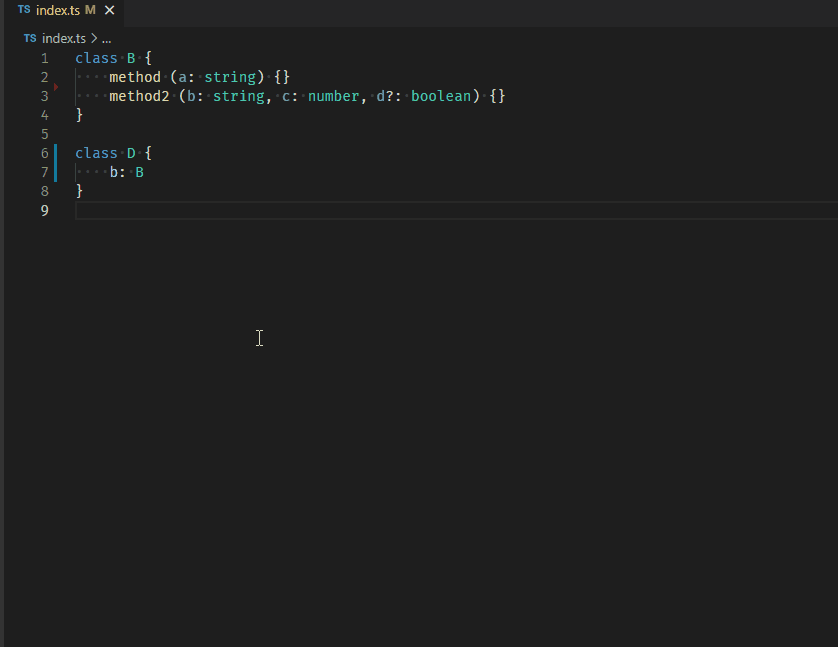This screenshot has height=647, width=838.
Task: Click the TS icon in the breadcrumb
Action: click(x=30, y=38)
